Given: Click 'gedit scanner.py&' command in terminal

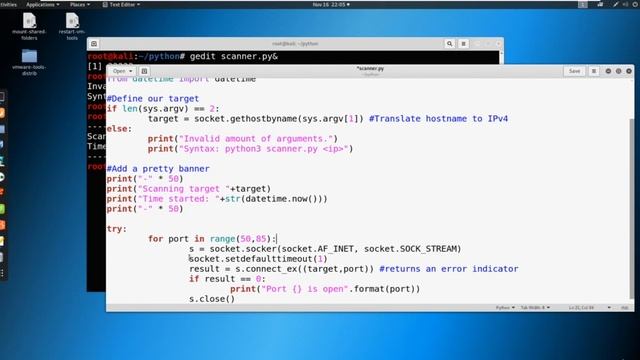Looking at the screenshot, I should click(x=233, y=56).
